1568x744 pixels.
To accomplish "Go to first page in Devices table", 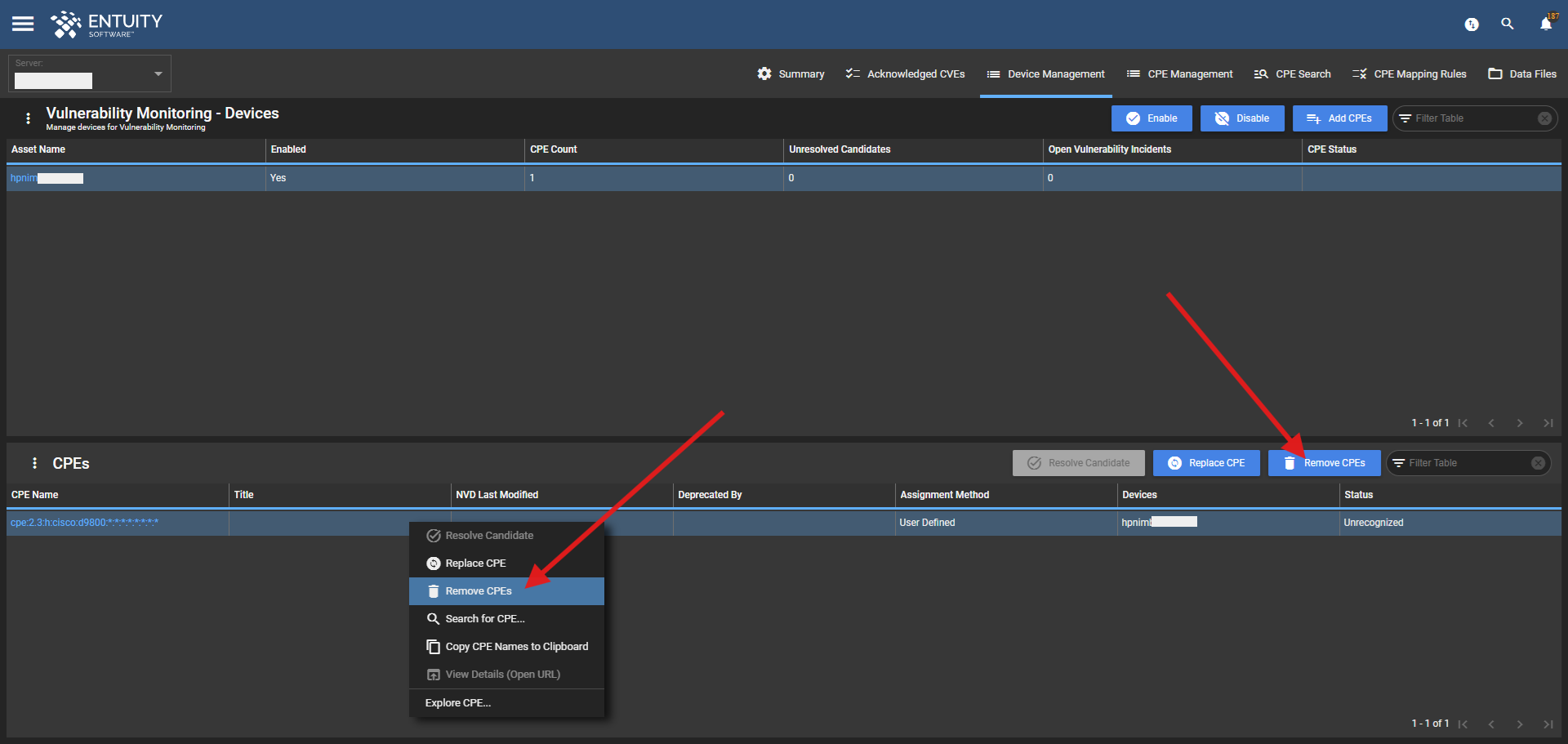I will pyautogui.click(x=1463, y=423).
